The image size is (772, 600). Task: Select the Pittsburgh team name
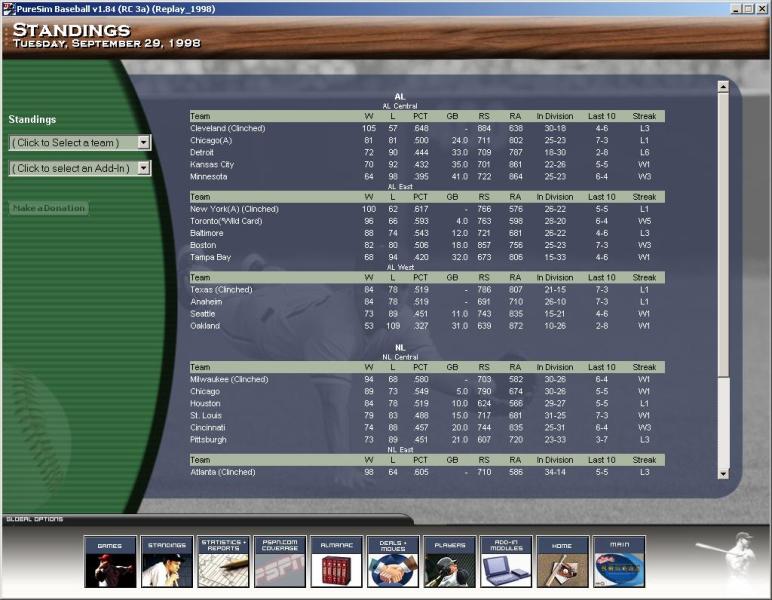208,440
